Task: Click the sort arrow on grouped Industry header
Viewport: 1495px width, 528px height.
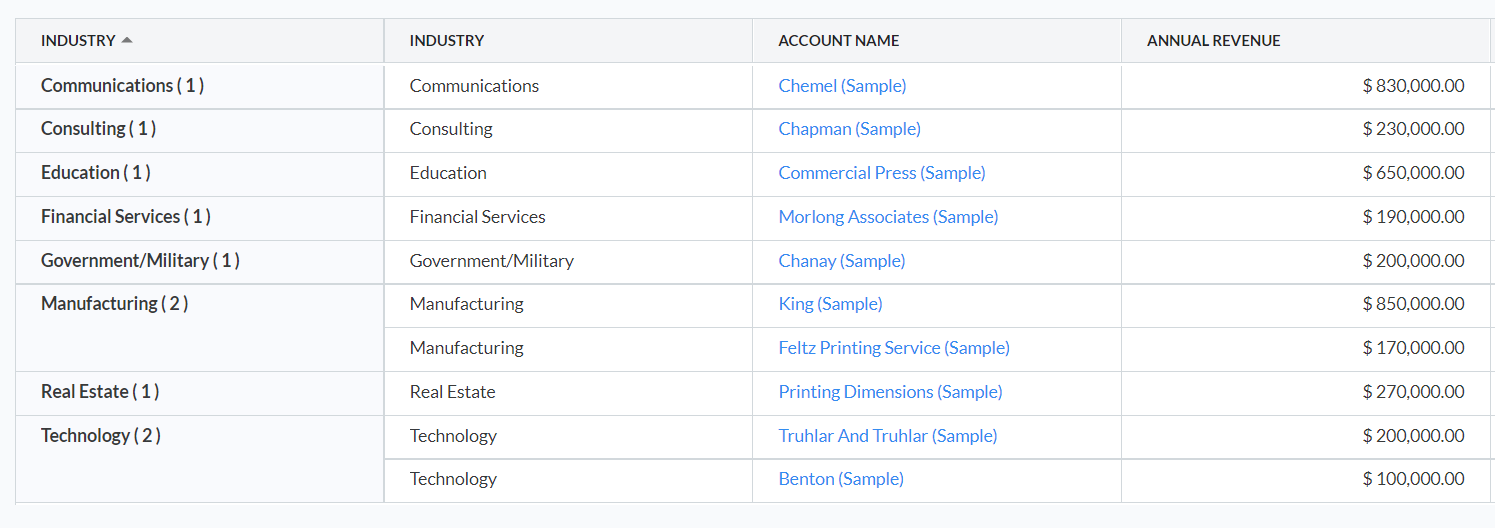Action: coord(127,41)
